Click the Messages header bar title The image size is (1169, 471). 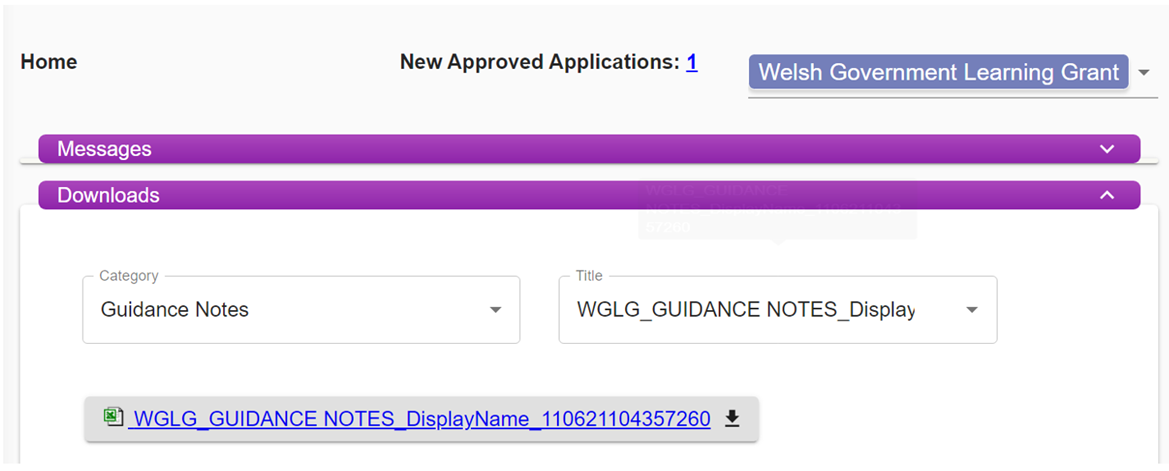[104, 149]
